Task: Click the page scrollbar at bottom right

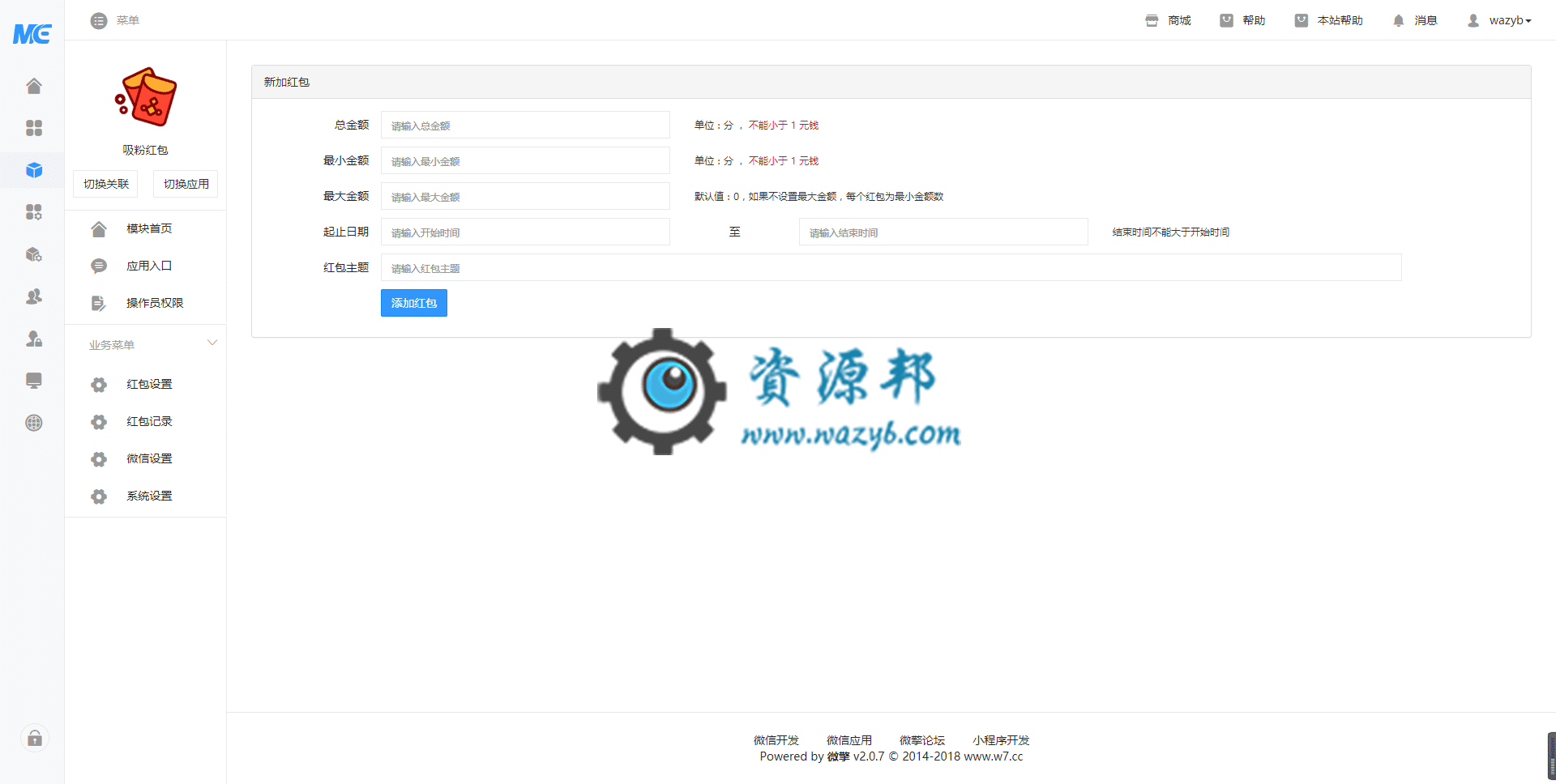Action: tap(1551, 755)
